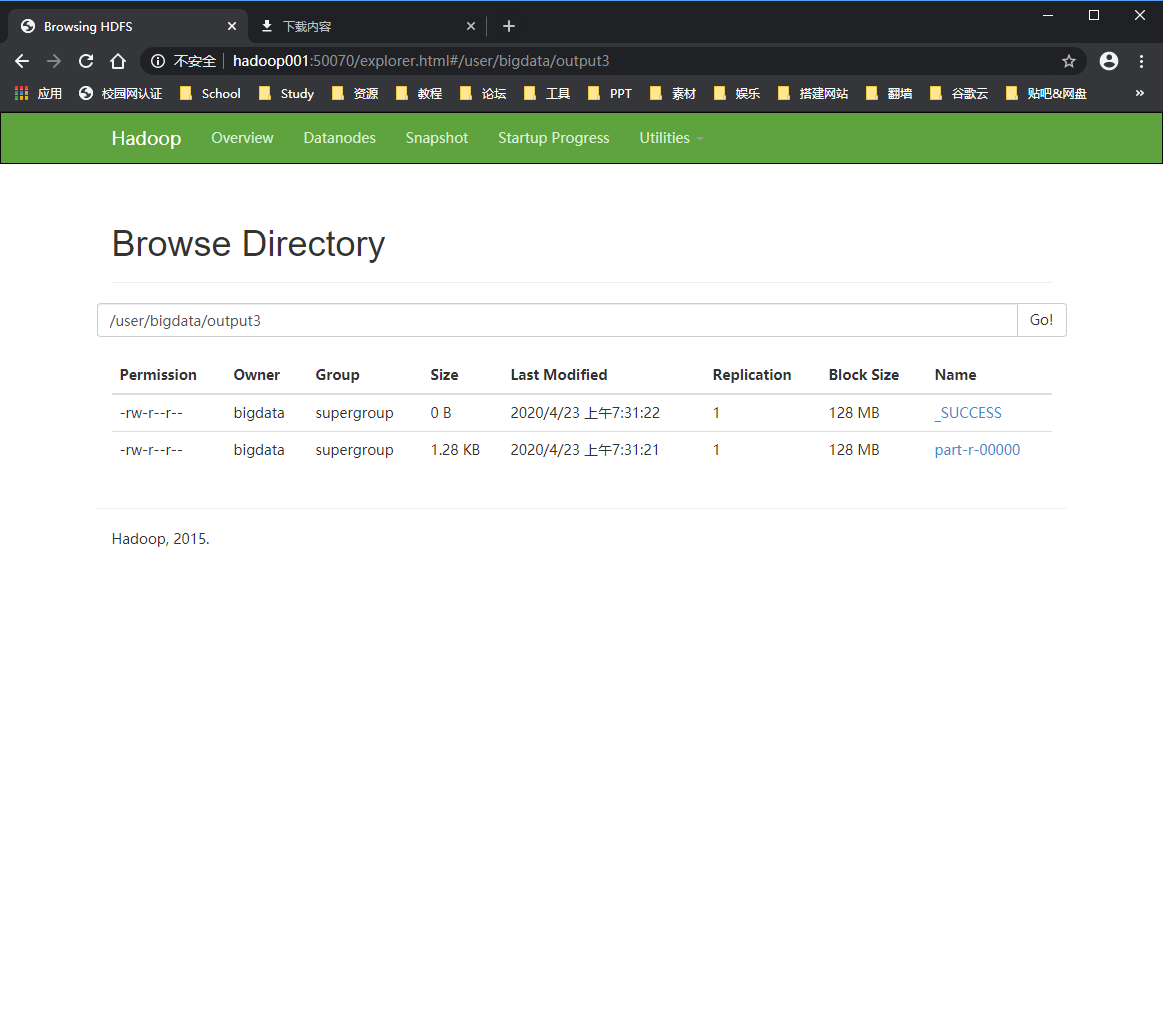Screen dimensions: 1163x1034
Task: Close the Browsing HDFS tab
Action: [232, 26]
